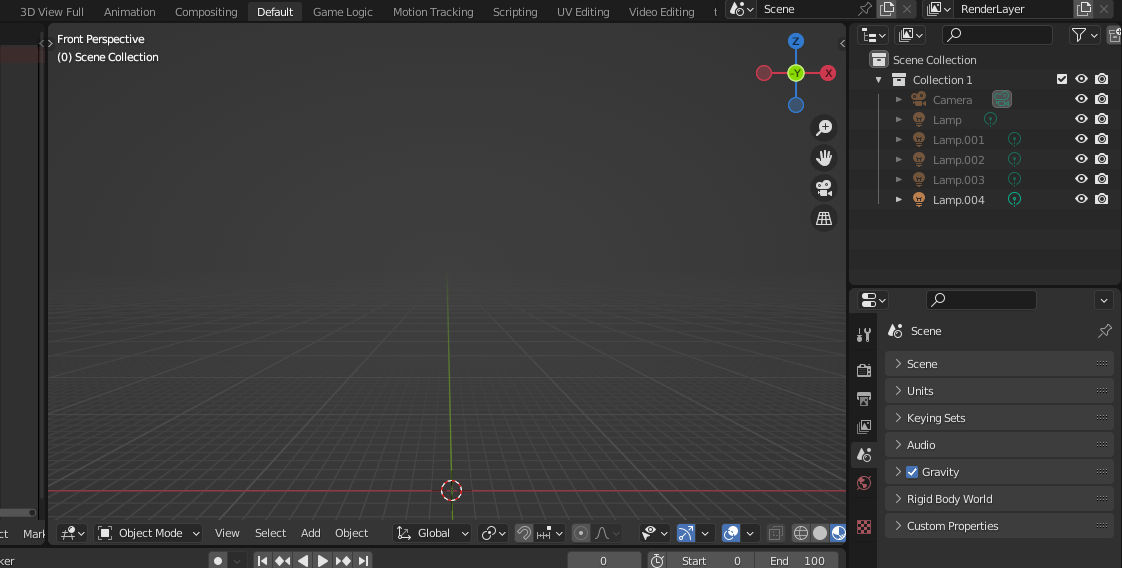Expand the Audio panel
1122x568 pixels.
999,445
